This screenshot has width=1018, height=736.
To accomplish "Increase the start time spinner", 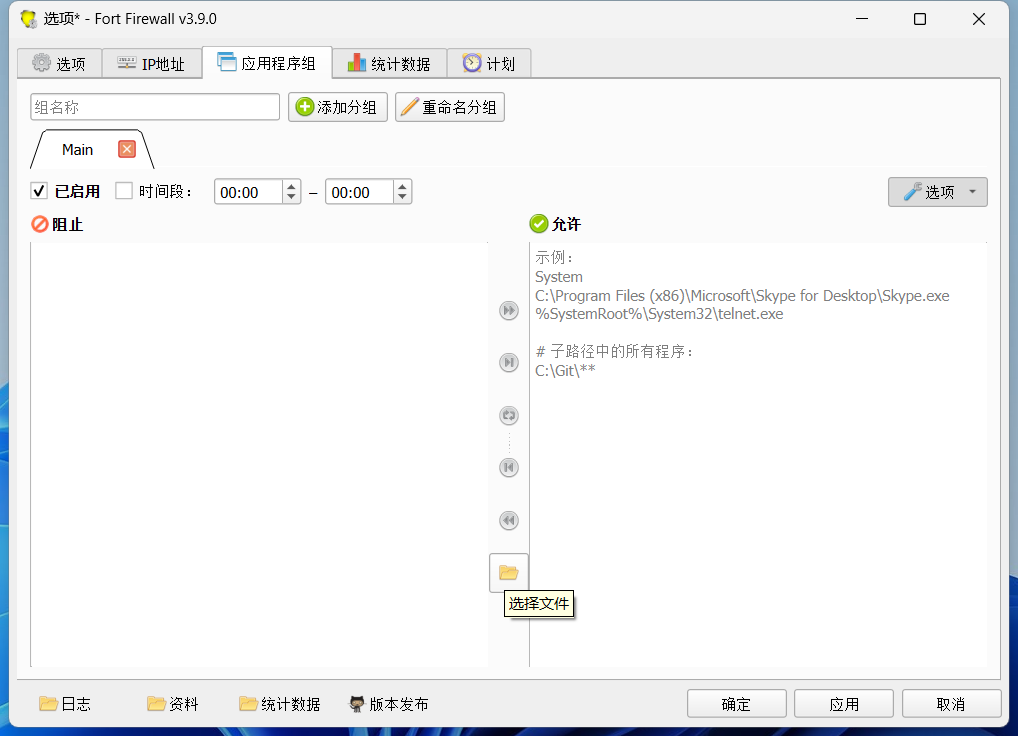I will tap(292, 186).
